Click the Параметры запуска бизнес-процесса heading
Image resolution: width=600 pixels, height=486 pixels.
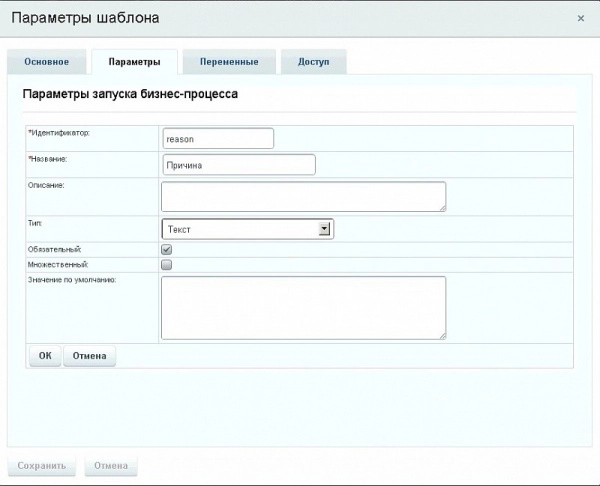click(x=129, y=96)
